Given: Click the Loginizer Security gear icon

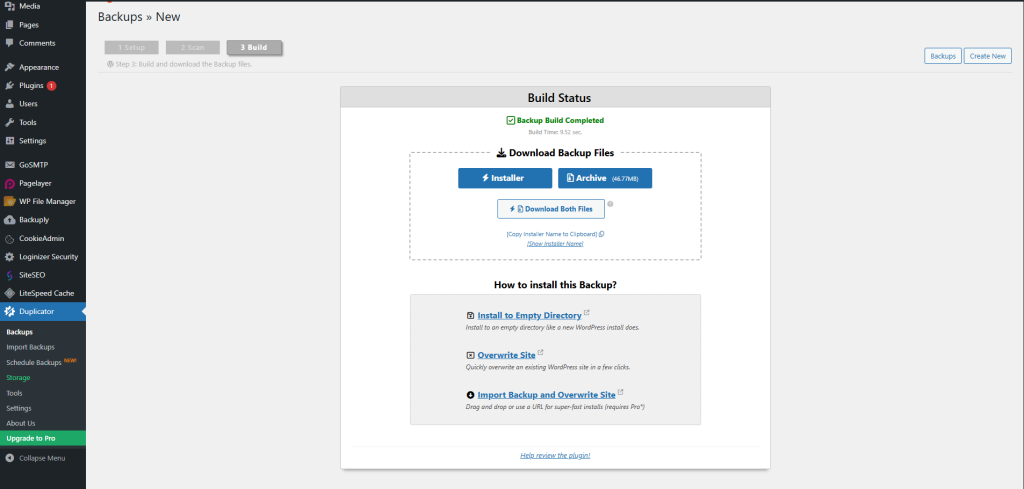Looking at the screenshot, I should 10,257.
